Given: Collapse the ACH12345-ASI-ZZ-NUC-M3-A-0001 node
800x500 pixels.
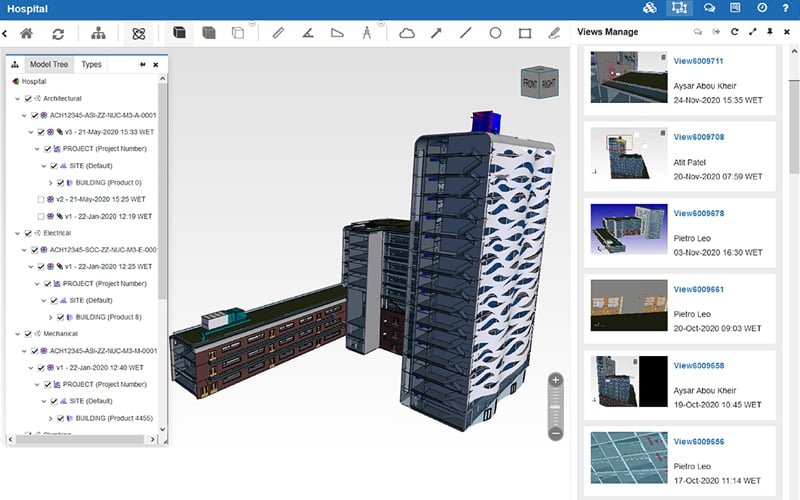Looking at the screenshot, I should (x=24, y=115).
